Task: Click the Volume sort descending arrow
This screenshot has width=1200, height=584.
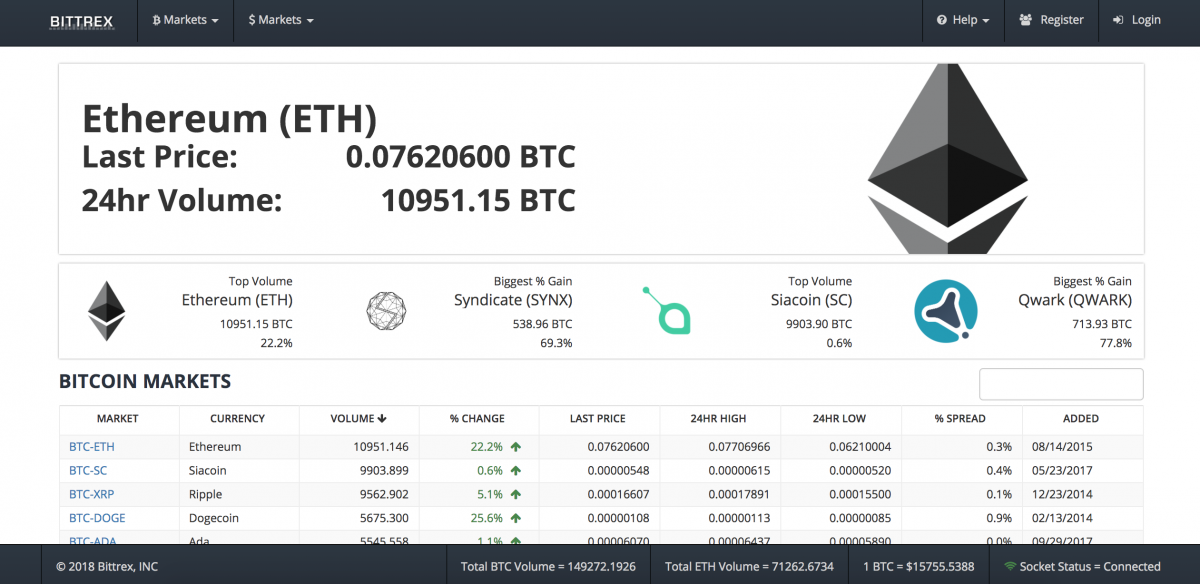Action: (x=383, y=419)
